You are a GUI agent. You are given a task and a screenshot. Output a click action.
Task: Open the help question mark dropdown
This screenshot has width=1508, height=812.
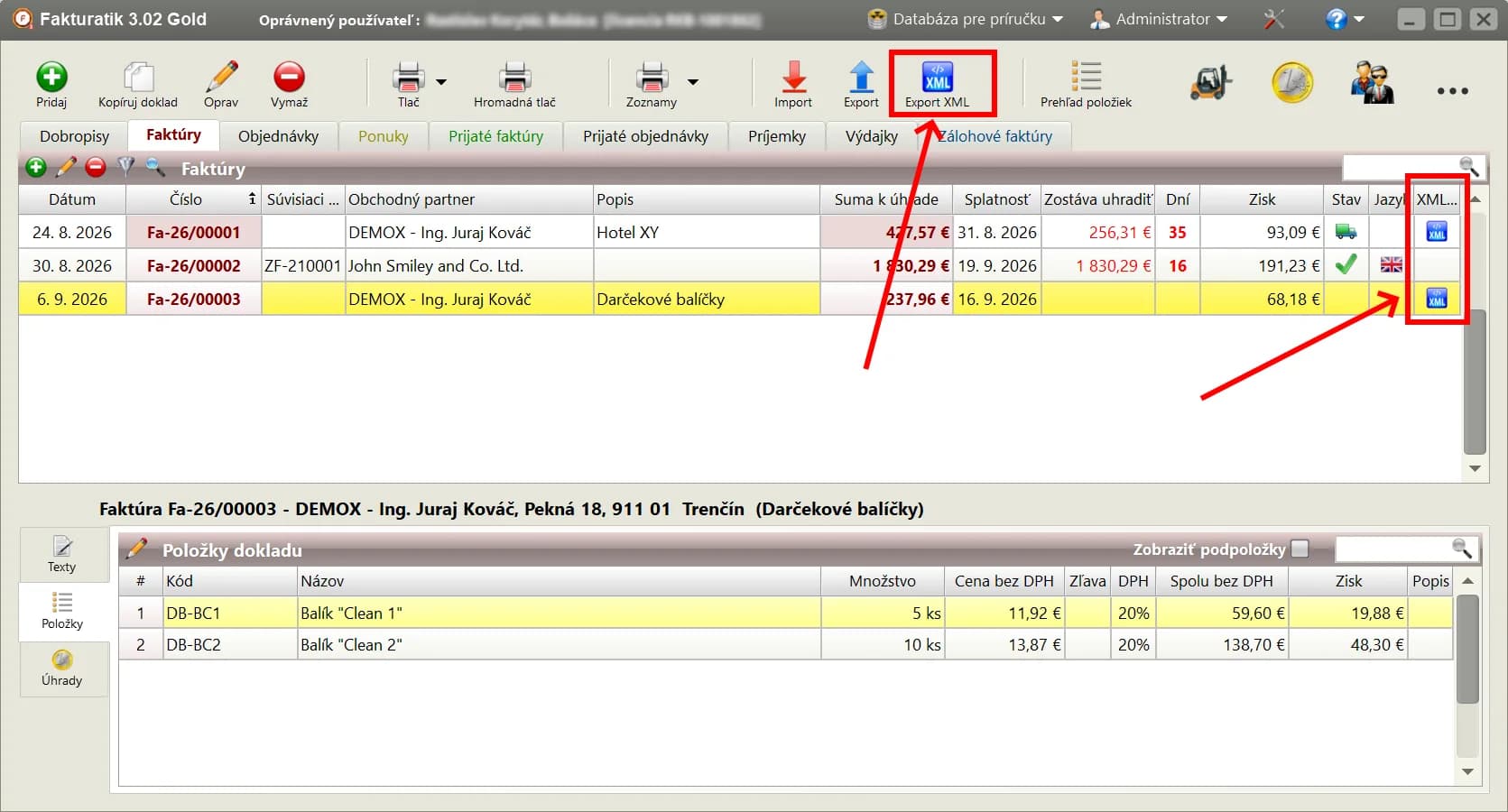[x=1344, y=19]
